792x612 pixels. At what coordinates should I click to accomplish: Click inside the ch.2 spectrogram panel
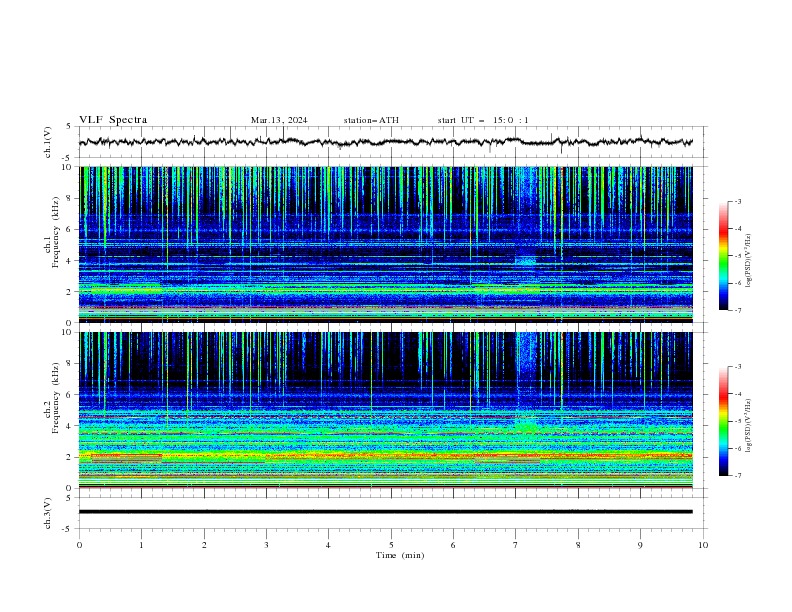pos(385,410)
